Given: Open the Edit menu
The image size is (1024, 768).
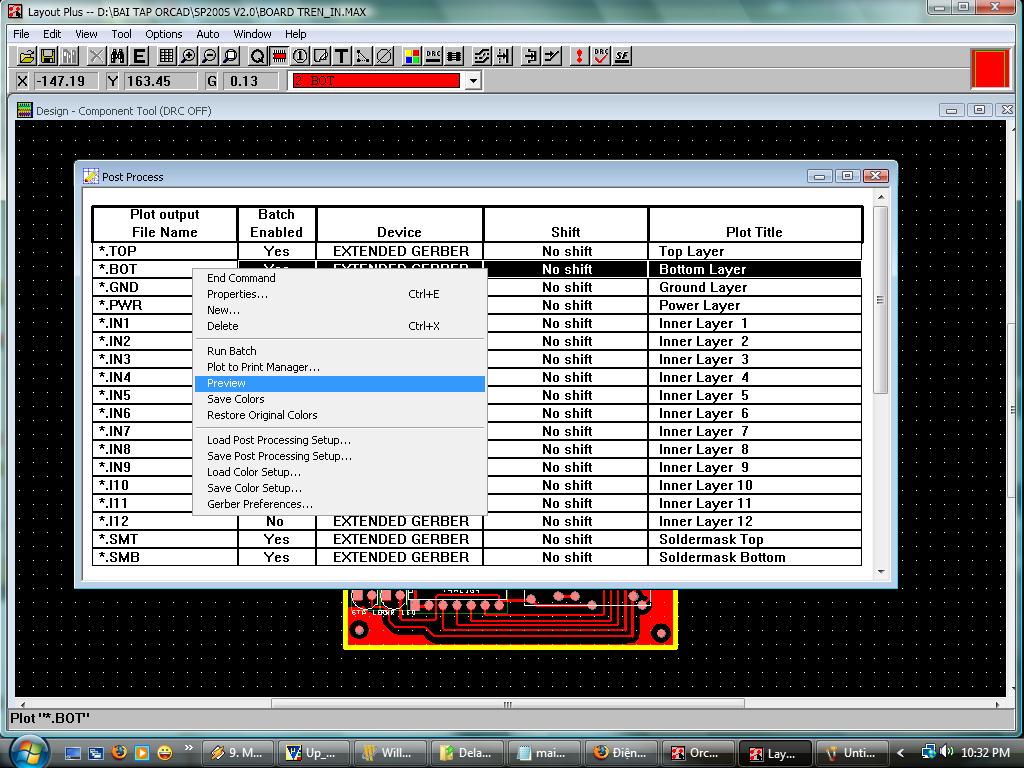Looking at the screenshot, I should (x=52, y=34).
